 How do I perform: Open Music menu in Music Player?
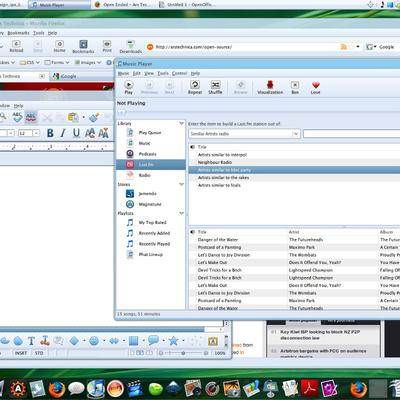(x=123, y=73)
